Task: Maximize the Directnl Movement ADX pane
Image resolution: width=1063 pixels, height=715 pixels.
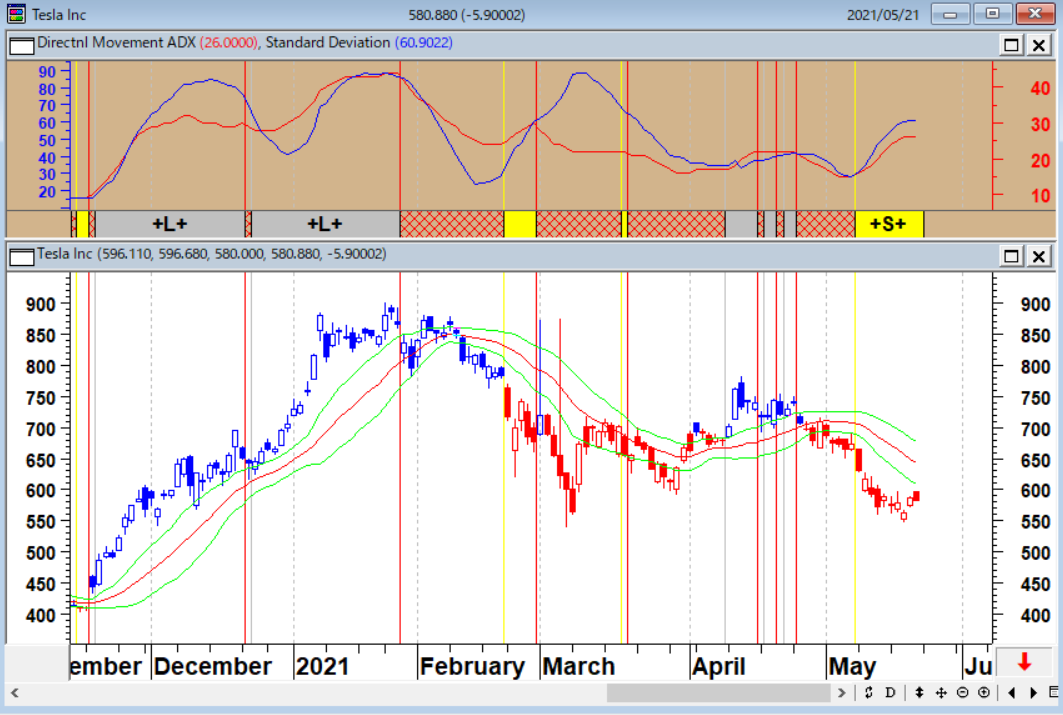Action: point(1012,44)
